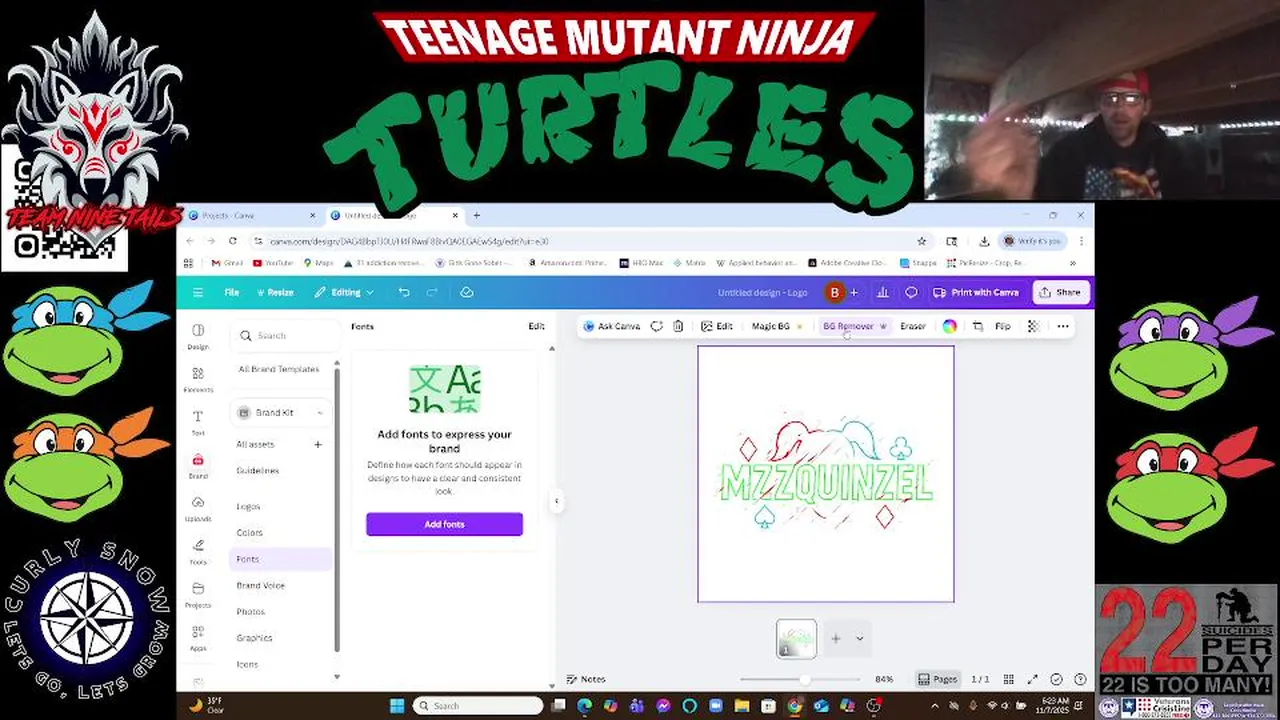Screen dimensions: 1280x720
Task: Open the Photos brand section
Action: pyautogui.click(x=250, y=611)
